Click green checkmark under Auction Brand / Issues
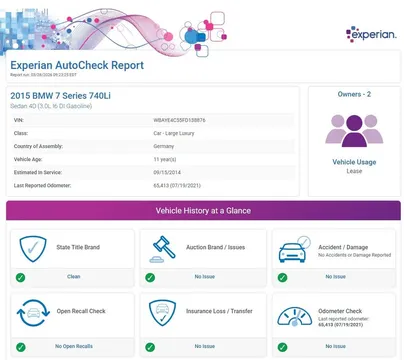Viewport: 404px width, 360px height. (150, 277)
